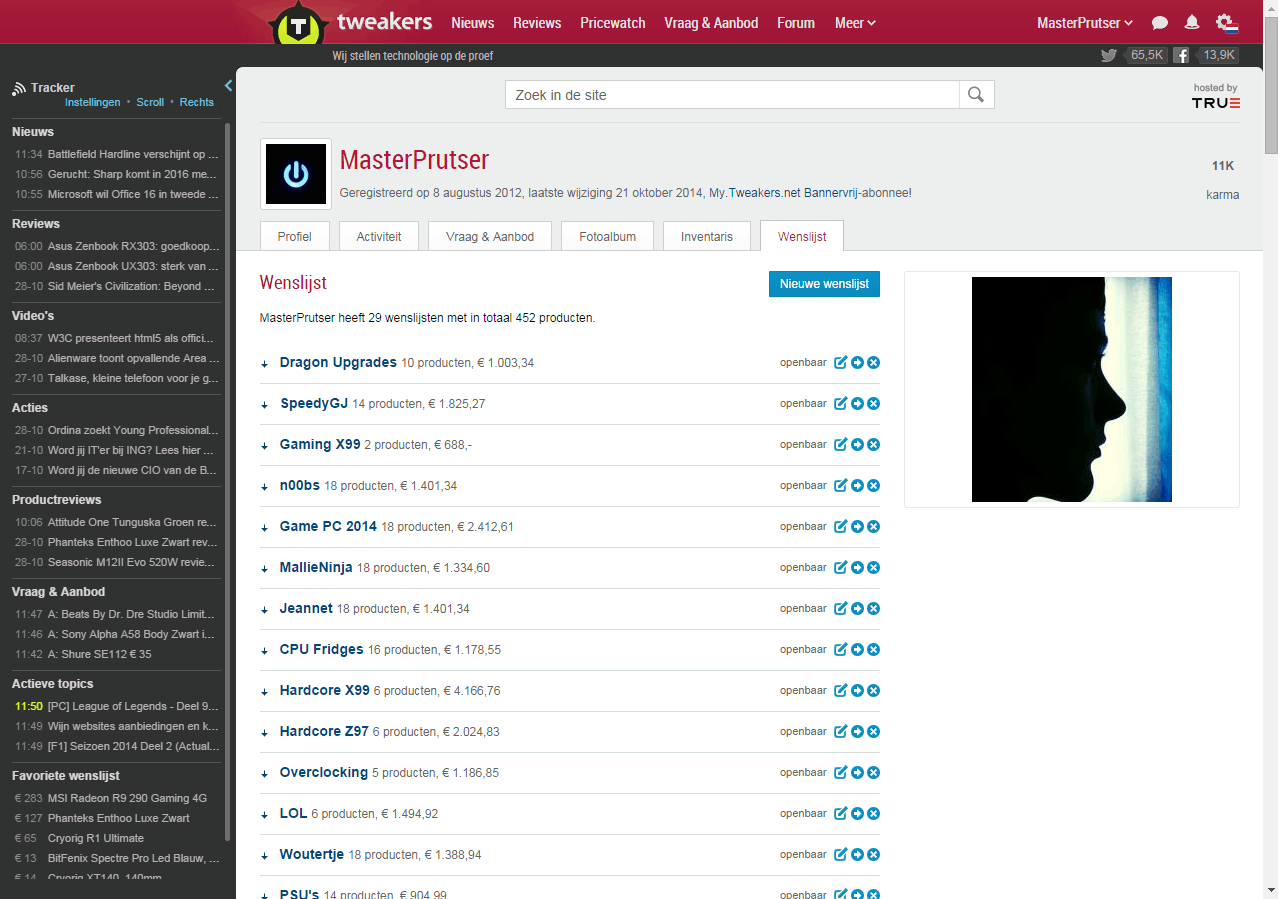Click the Twitter bird icon
This screenshot has width=1278, height=899.
(1108, 56)
